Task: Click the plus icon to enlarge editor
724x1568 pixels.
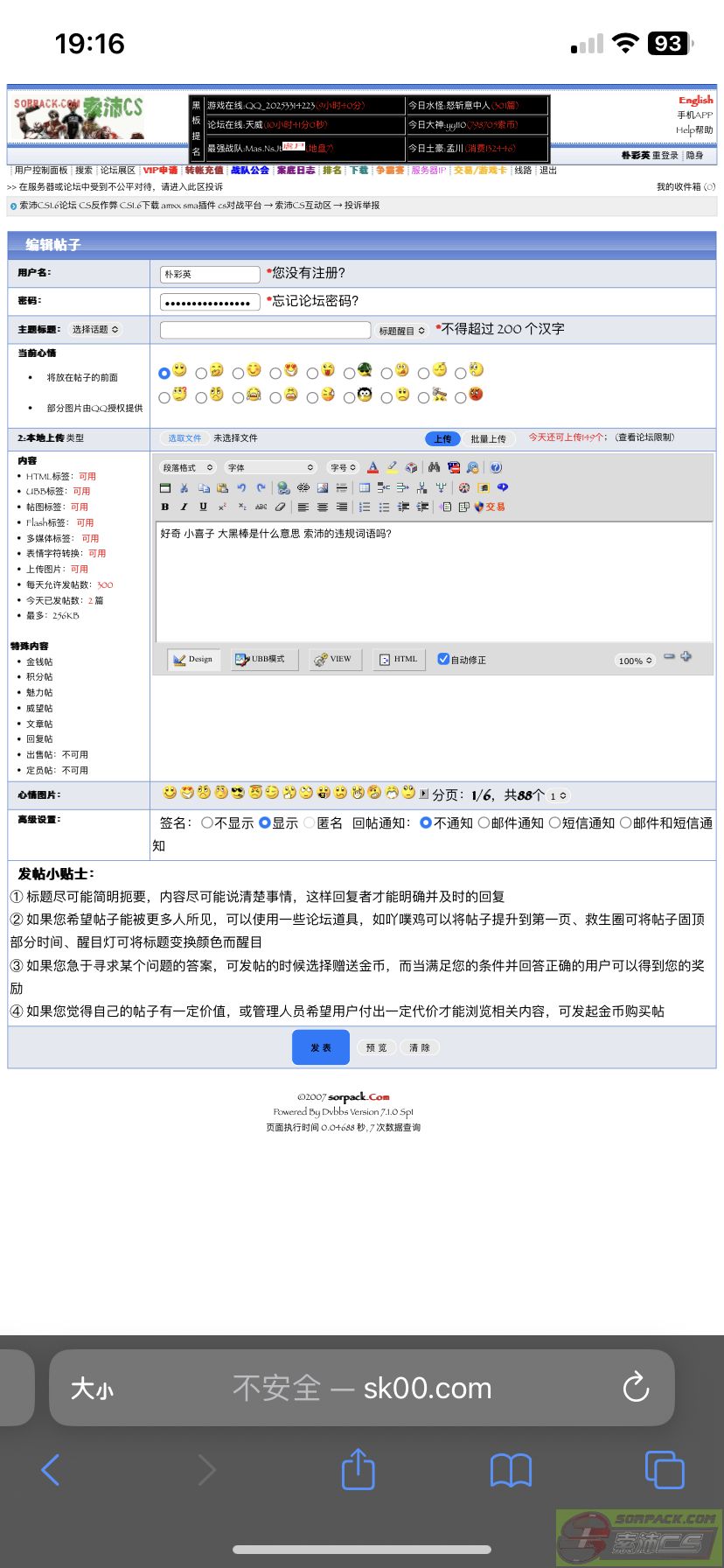Action: (686, 656)
